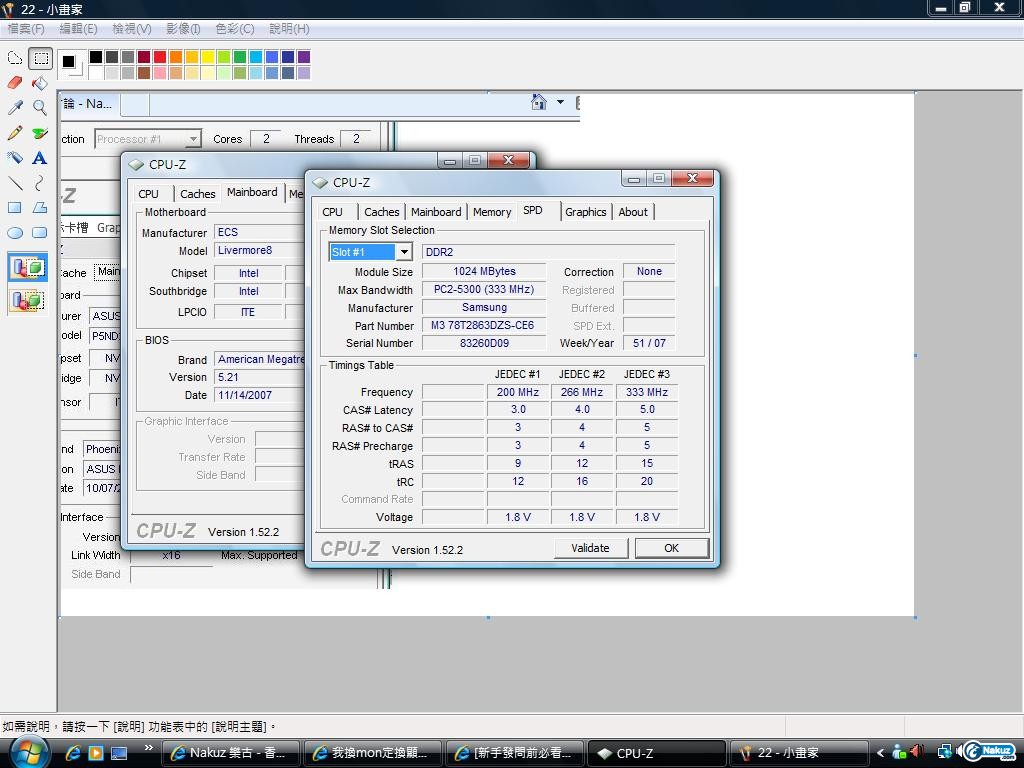This screenshot has height=768, width=1024.
Task: Switch to the Memory tab in CPU-Z
Action: click(x=492, y=212)
